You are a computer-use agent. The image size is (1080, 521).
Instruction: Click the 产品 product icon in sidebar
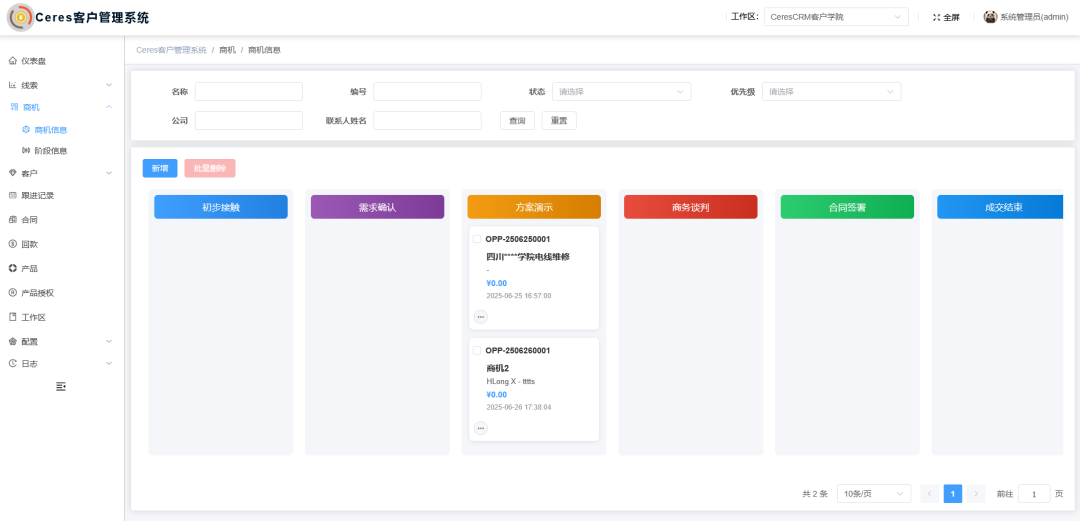pyautogui.click(x=13, y=268)
